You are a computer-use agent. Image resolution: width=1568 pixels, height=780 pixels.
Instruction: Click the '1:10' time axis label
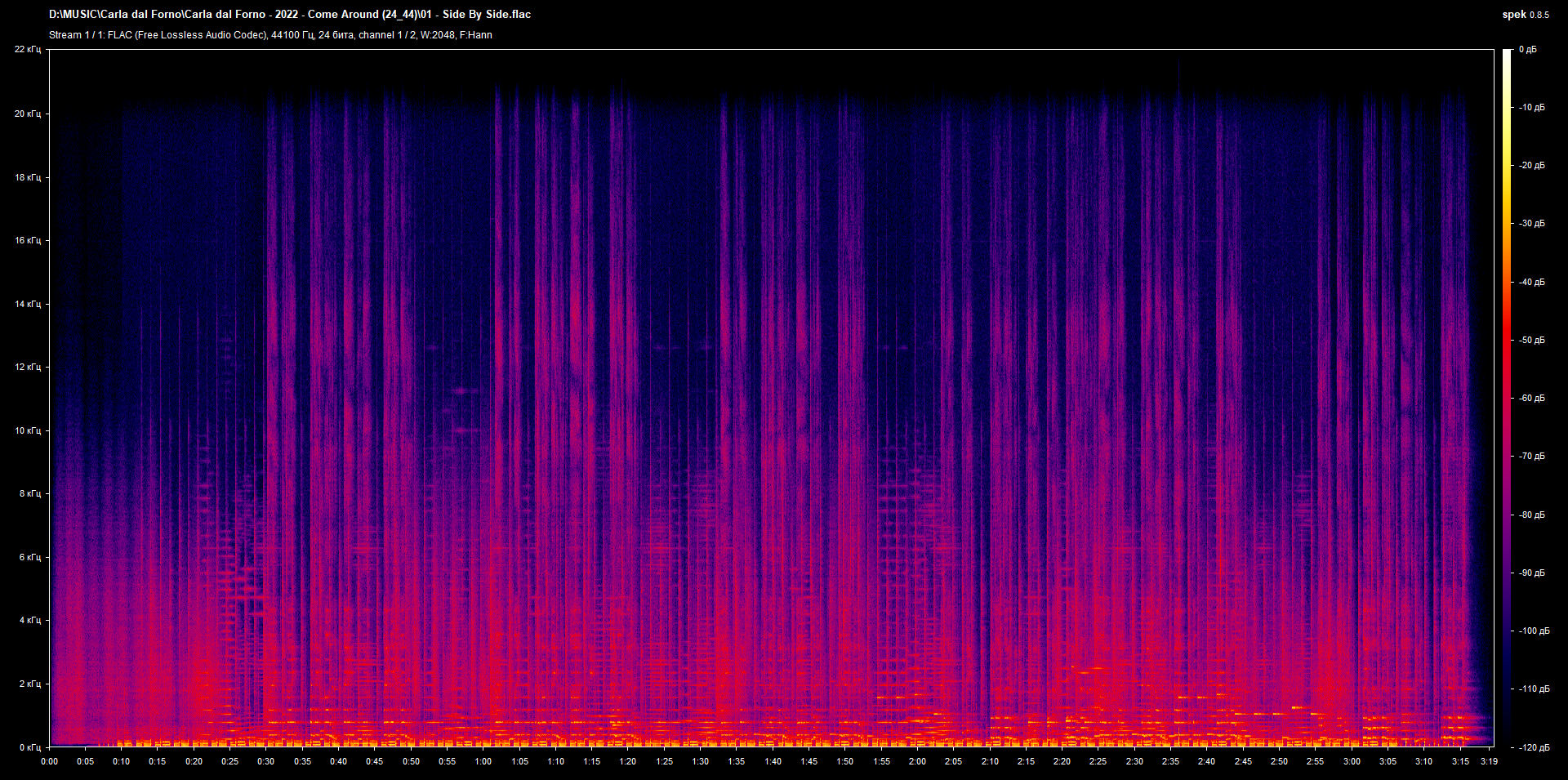pyautogui.click(x=555, y=761)
